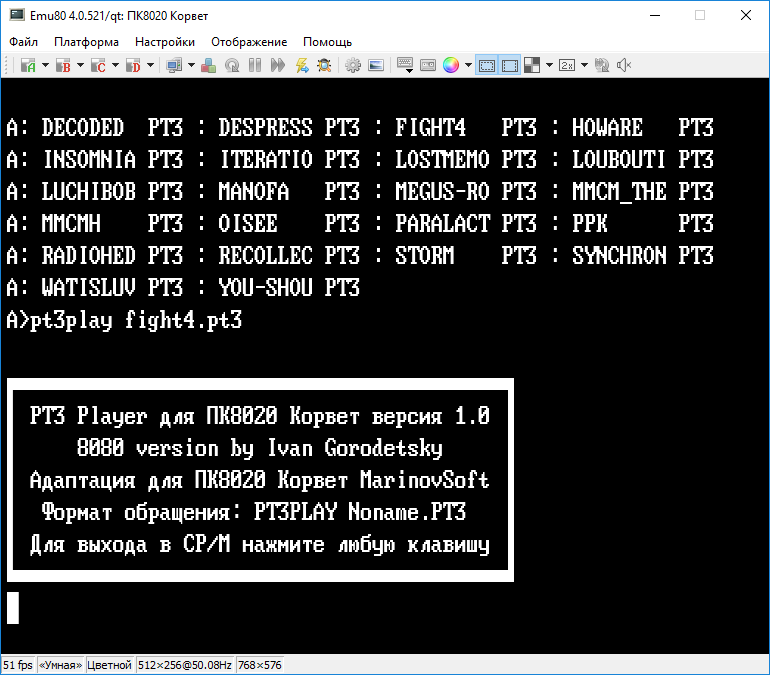Click the screenshot picture icon
770x675 pixels.
(x=376, y=65)
